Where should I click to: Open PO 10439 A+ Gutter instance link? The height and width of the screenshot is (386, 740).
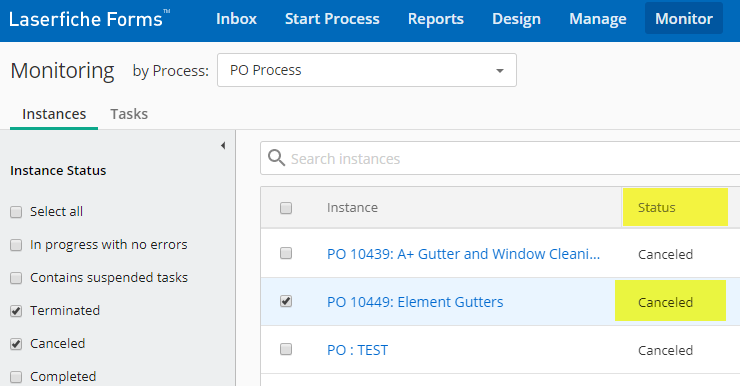tap(463, 254)
